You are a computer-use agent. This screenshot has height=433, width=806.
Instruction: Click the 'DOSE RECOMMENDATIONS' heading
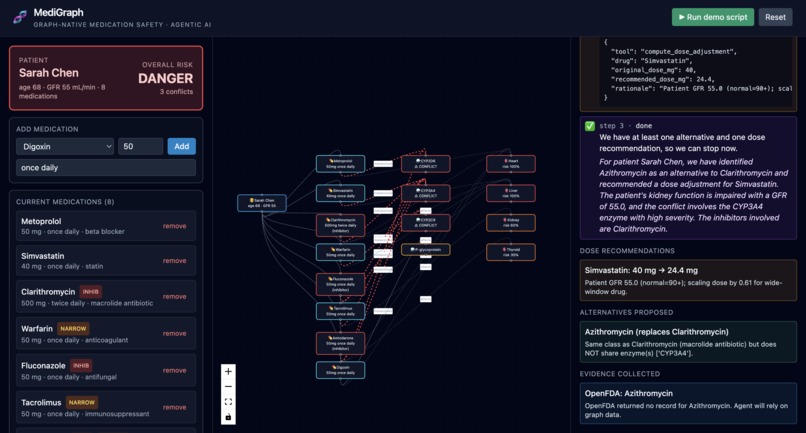[x=627, y=251]
